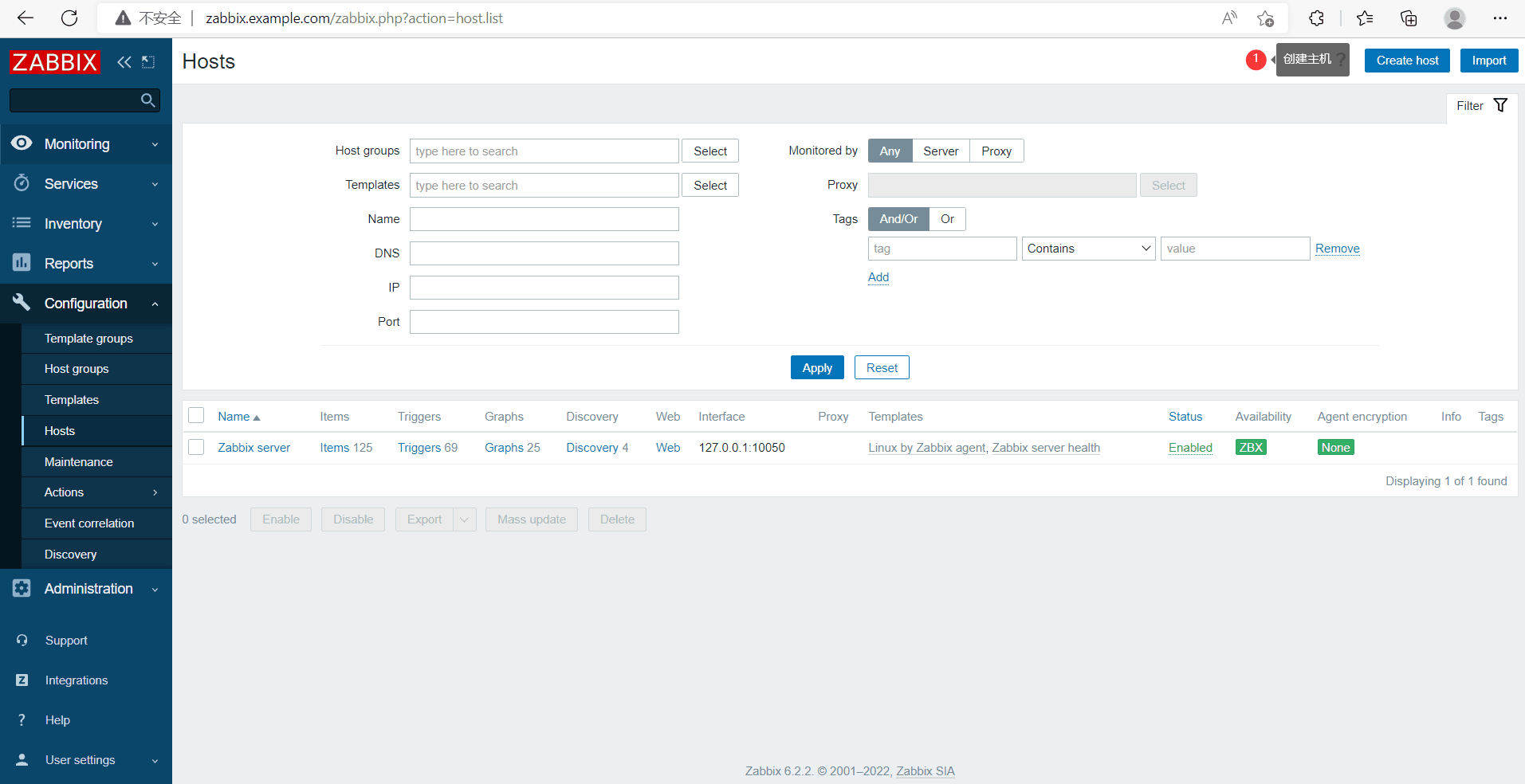Click the Reports chart icon
The height and width of the screenshot is (784, 1525).
click(x=22, y=263)
